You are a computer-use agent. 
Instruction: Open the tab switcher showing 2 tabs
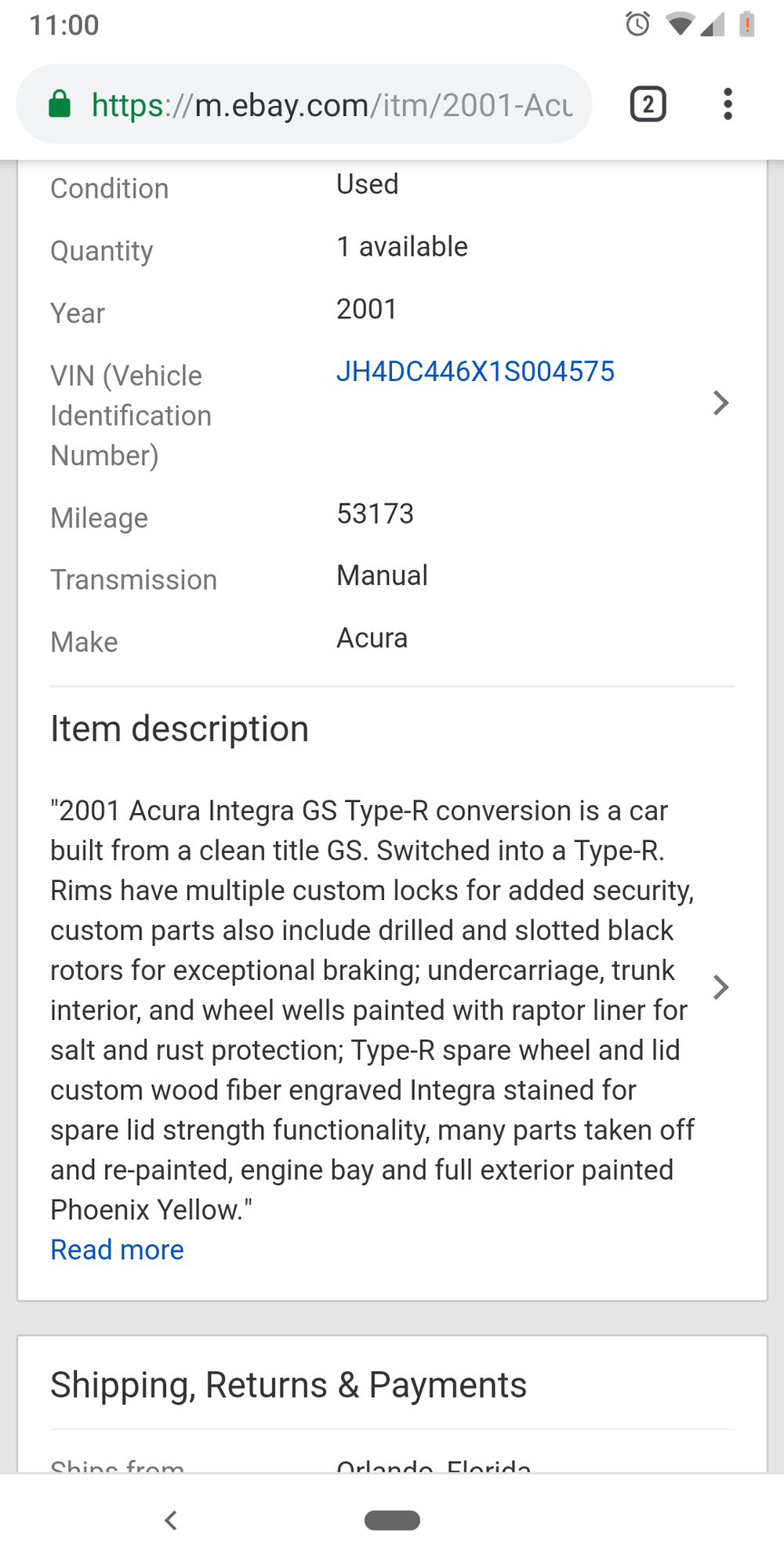(x=648, y=104)
